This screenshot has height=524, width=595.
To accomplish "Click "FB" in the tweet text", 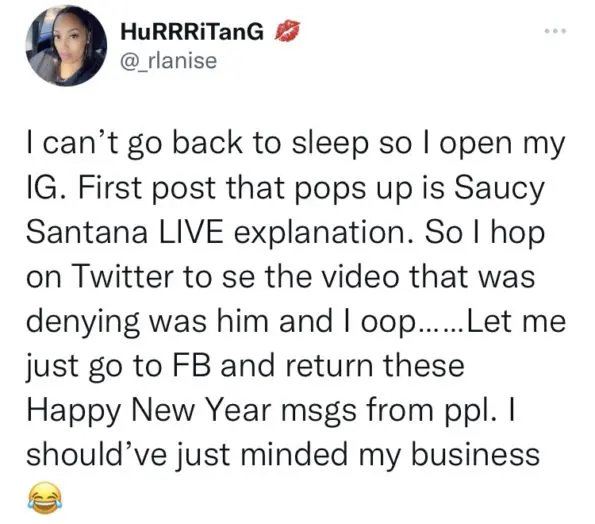I will (x=192, y=365).
